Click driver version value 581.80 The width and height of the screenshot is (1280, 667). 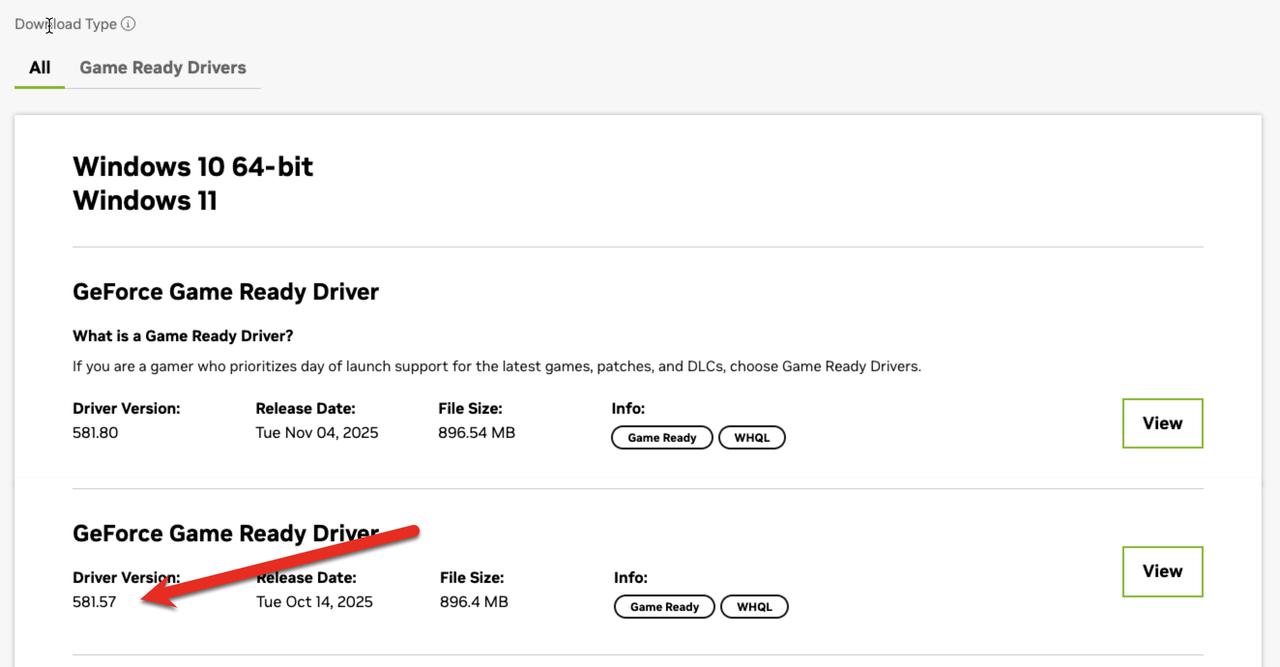coord(95,433)
